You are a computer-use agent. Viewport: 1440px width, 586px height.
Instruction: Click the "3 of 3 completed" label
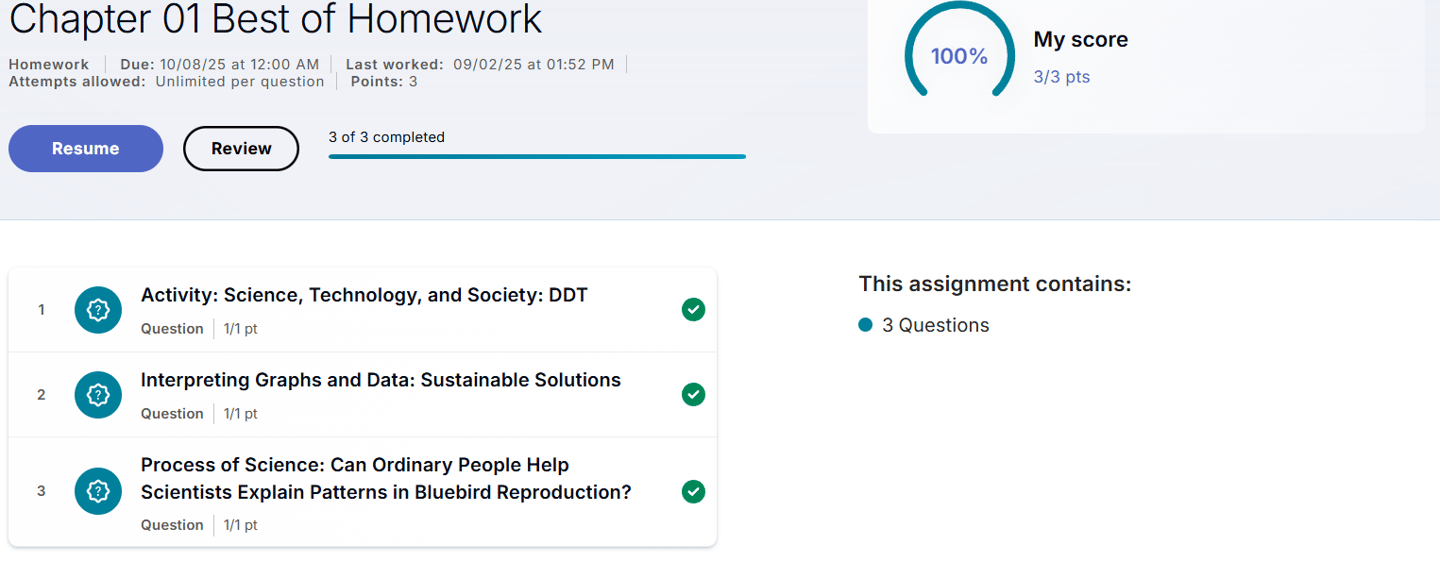tap(386, 137)
